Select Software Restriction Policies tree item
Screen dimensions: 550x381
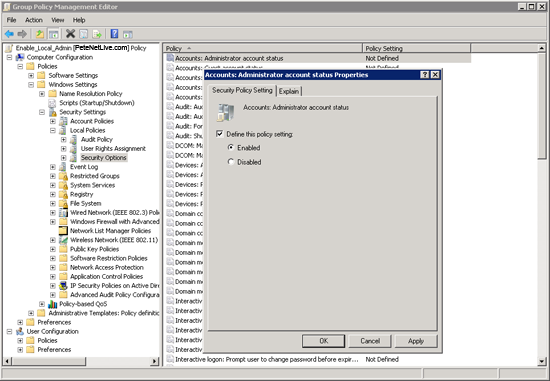109,258
